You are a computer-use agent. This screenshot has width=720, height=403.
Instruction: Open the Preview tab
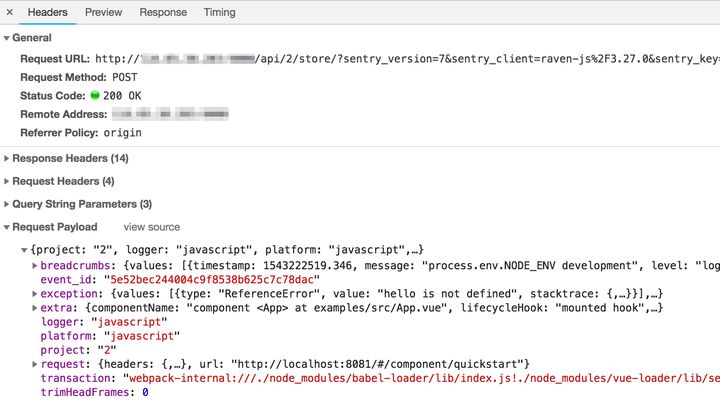[x=103, y=12]
